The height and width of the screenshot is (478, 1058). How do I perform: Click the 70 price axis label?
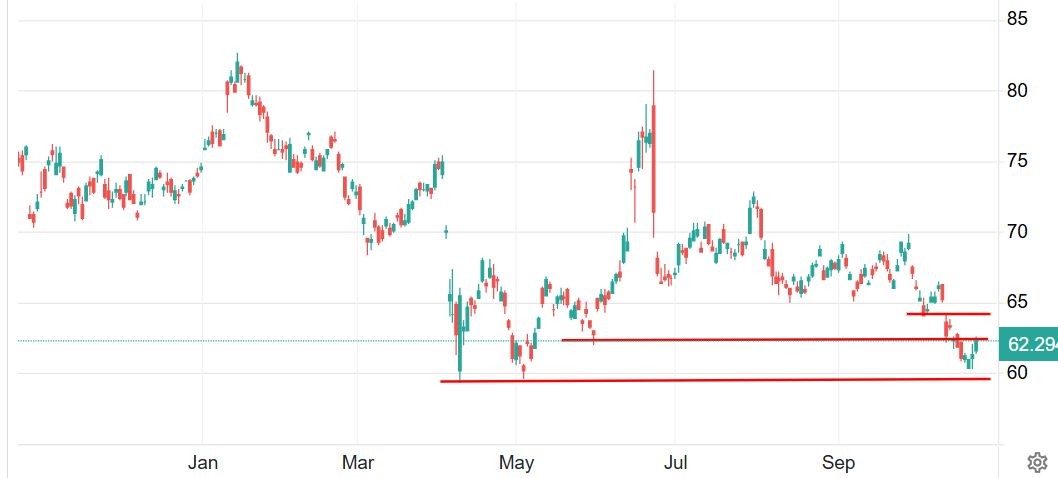1018,232
